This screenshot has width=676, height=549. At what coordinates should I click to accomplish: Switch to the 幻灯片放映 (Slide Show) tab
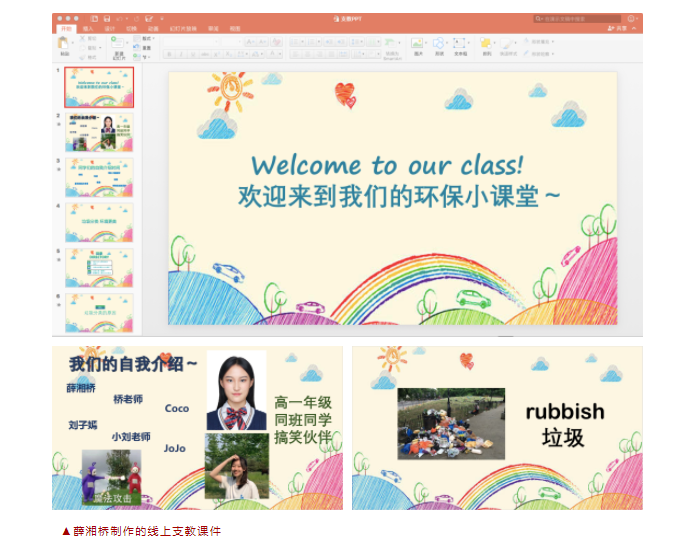tap(183, 29)
